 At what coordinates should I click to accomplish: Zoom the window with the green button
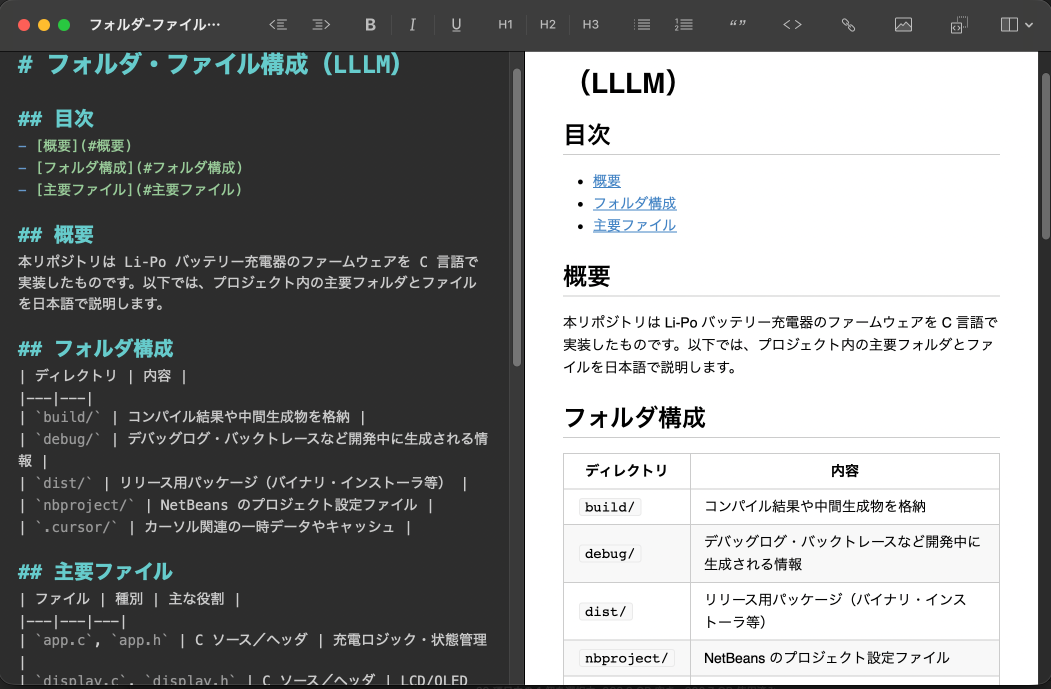click(64, 25)
